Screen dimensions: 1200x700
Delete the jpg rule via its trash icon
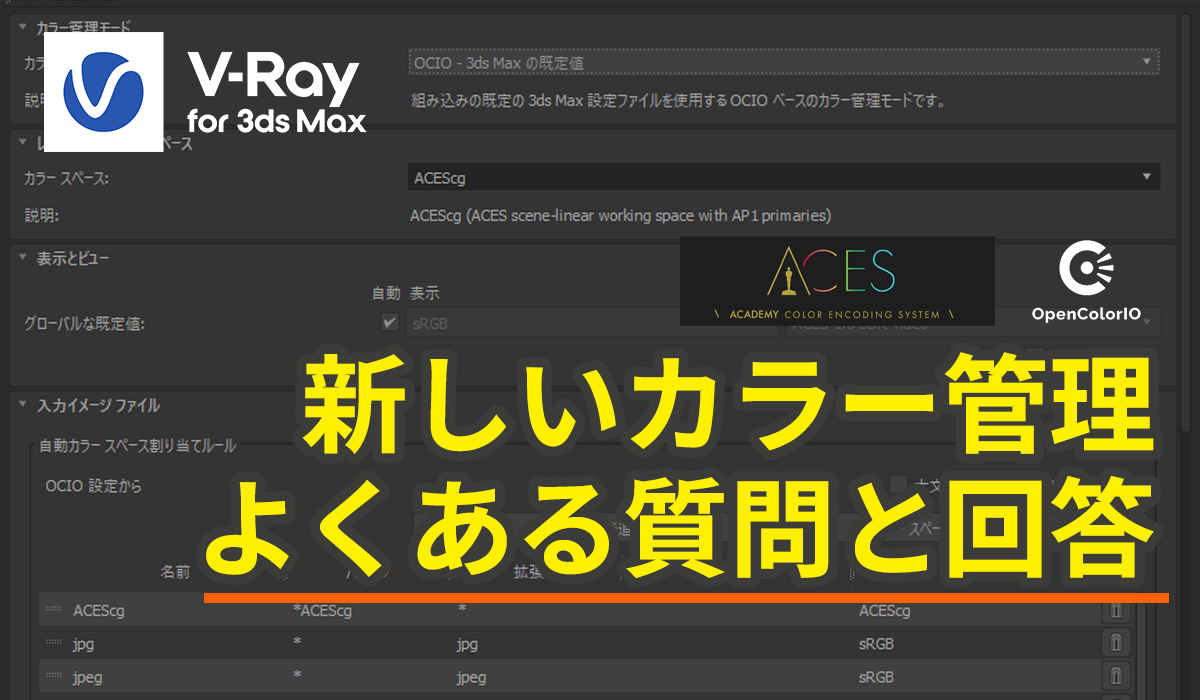coord(1116,643)
